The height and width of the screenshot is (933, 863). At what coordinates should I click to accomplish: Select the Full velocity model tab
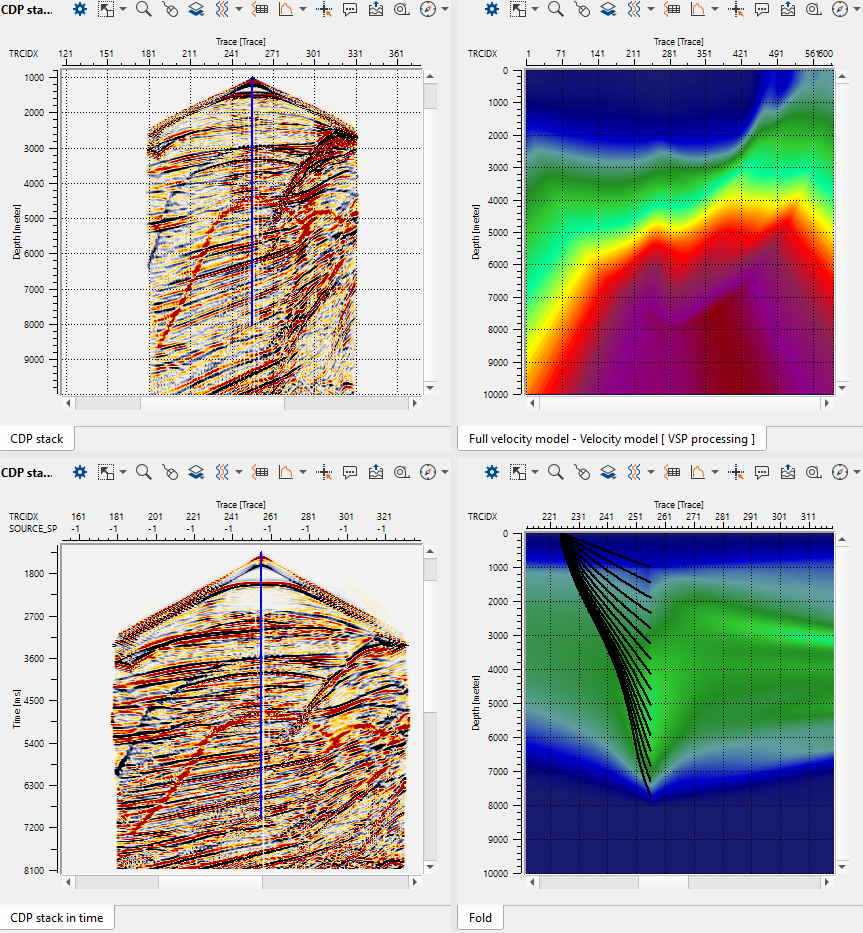tap(611, 438)
